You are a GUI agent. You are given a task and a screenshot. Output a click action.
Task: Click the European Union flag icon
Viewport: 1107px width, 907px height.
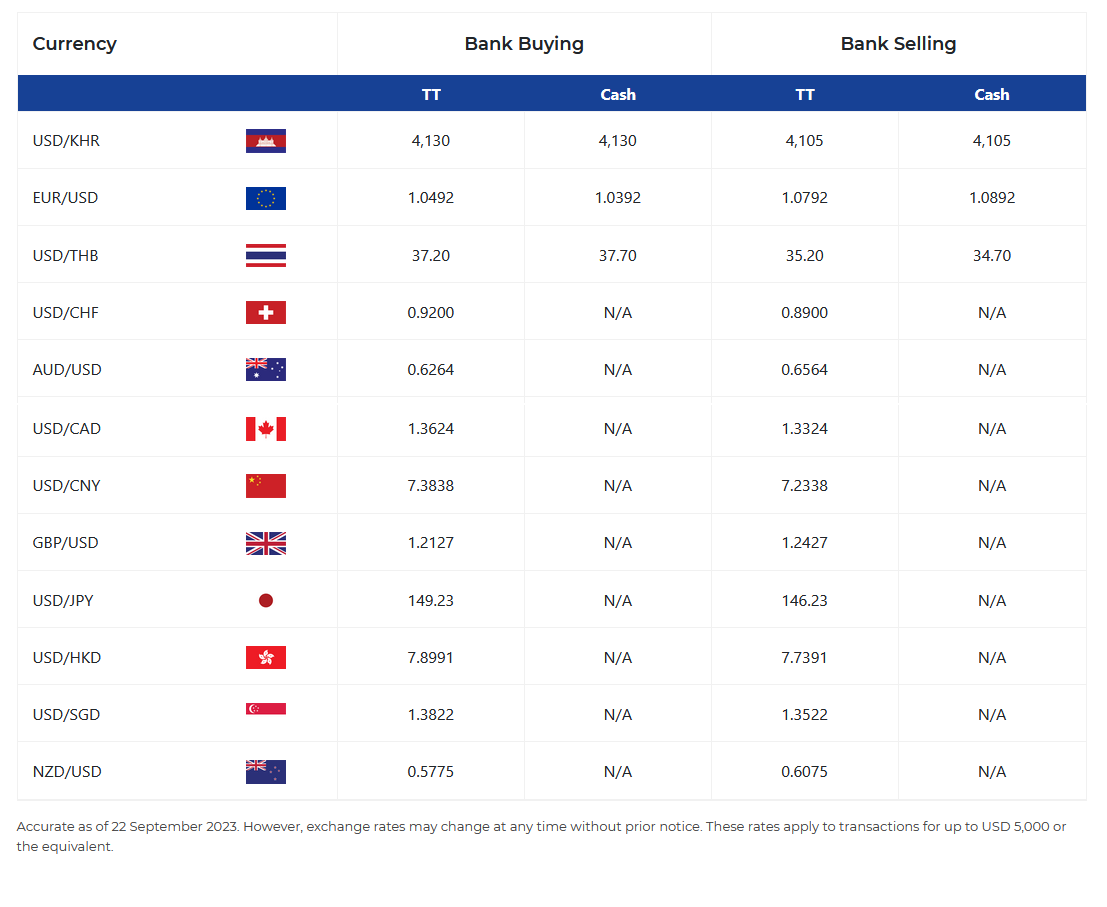click(266, 198)
